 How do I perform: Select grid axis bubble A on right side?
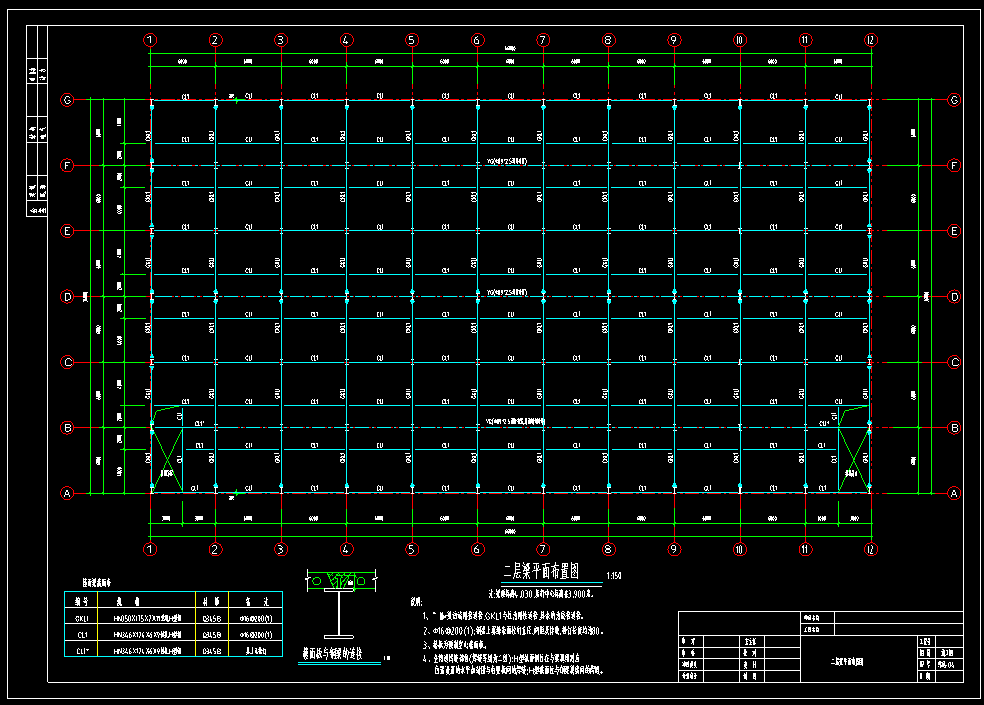coord(953,493)
